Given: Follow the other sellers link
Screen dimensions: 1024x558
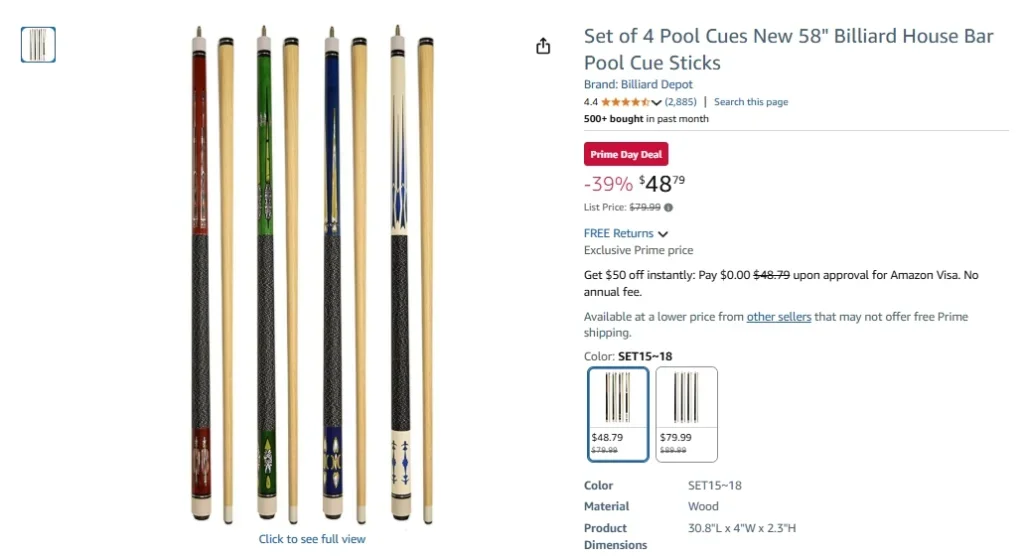Looking at the screenshot, I should [x=778, y=317].
